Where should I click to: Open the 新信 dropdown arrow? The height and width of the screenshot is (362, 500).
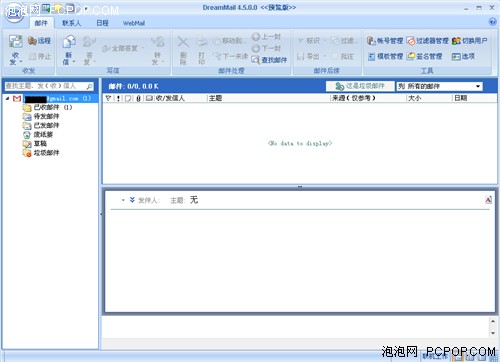(x=74, y=62)
